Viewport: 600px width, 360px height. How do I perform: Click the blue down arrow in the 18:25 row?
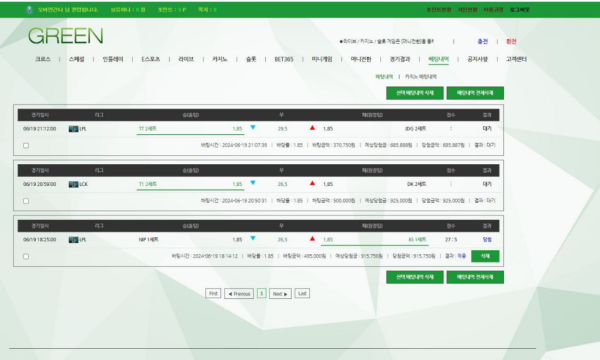coord(253,238)
